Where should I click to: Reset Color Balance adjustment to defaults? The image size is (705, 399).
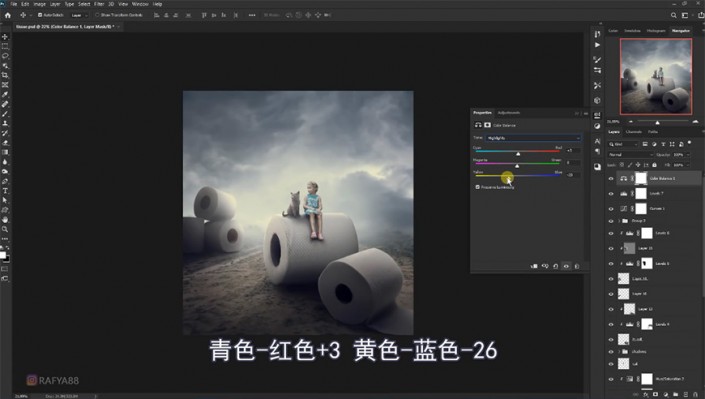point(556,266)
